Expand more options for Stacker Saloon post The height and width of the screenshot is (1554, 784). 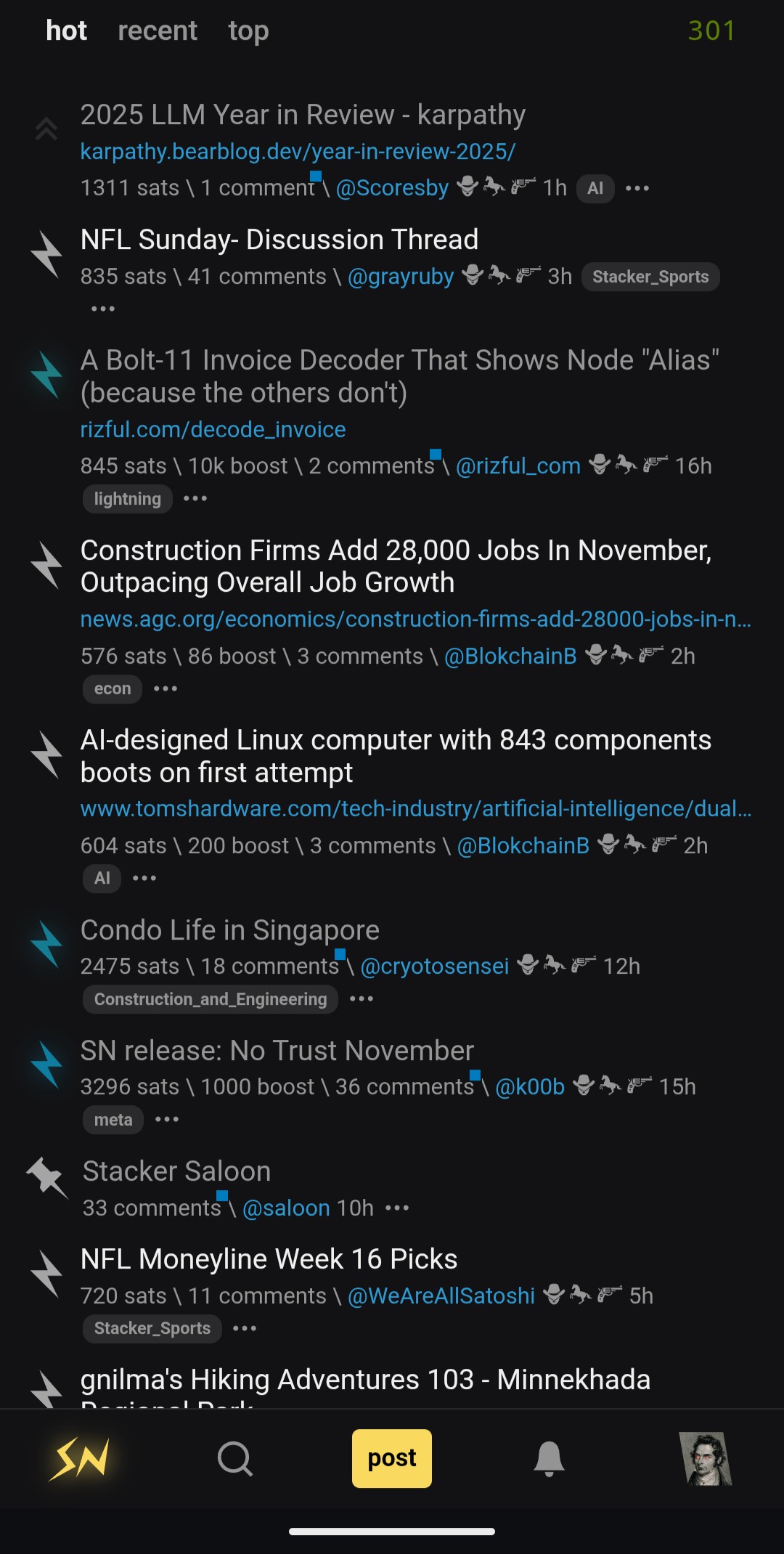pyautogui.click(x=397, y=1208)
